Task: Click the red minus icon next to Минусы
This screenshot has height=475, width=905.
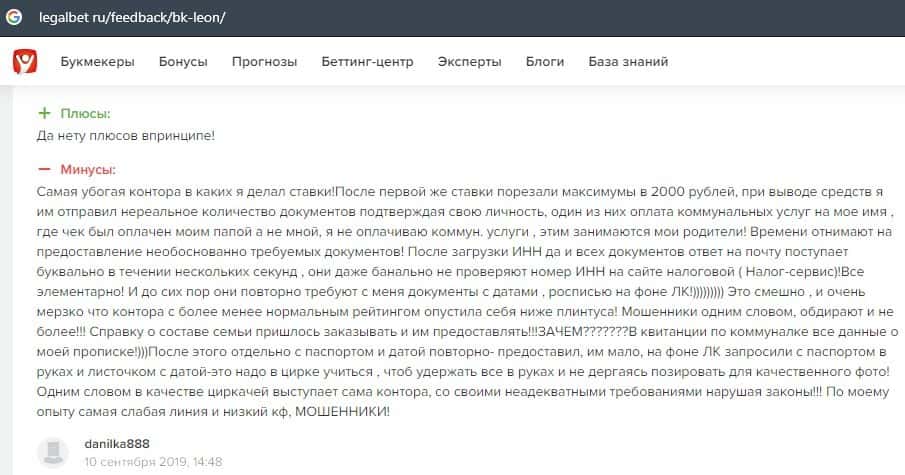Action: click(x=44, y=169)
